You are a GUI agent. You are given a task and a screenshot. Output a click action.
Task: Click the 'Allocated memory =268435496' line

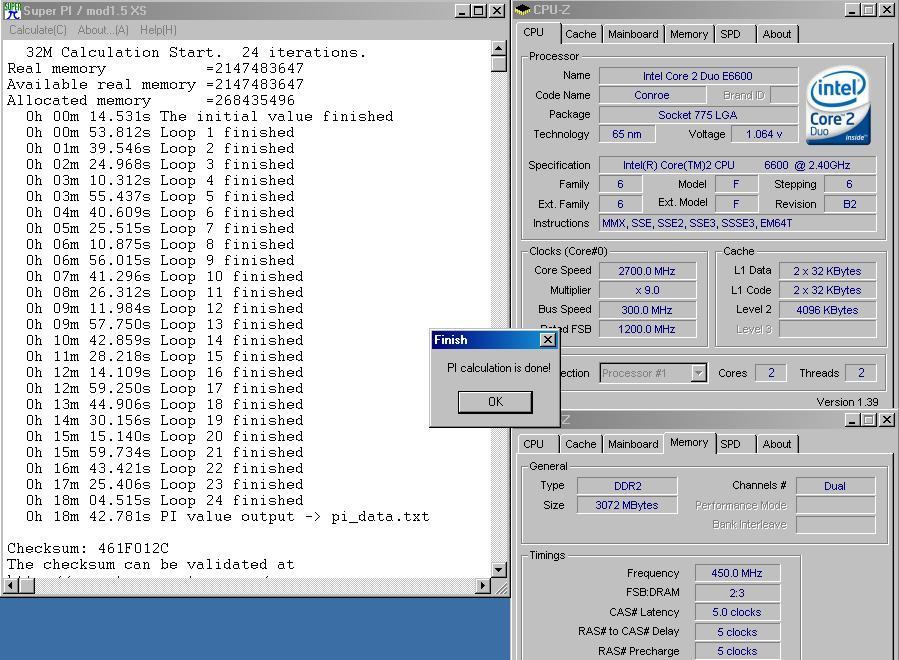pyautogui.click(x=151, y=100)
